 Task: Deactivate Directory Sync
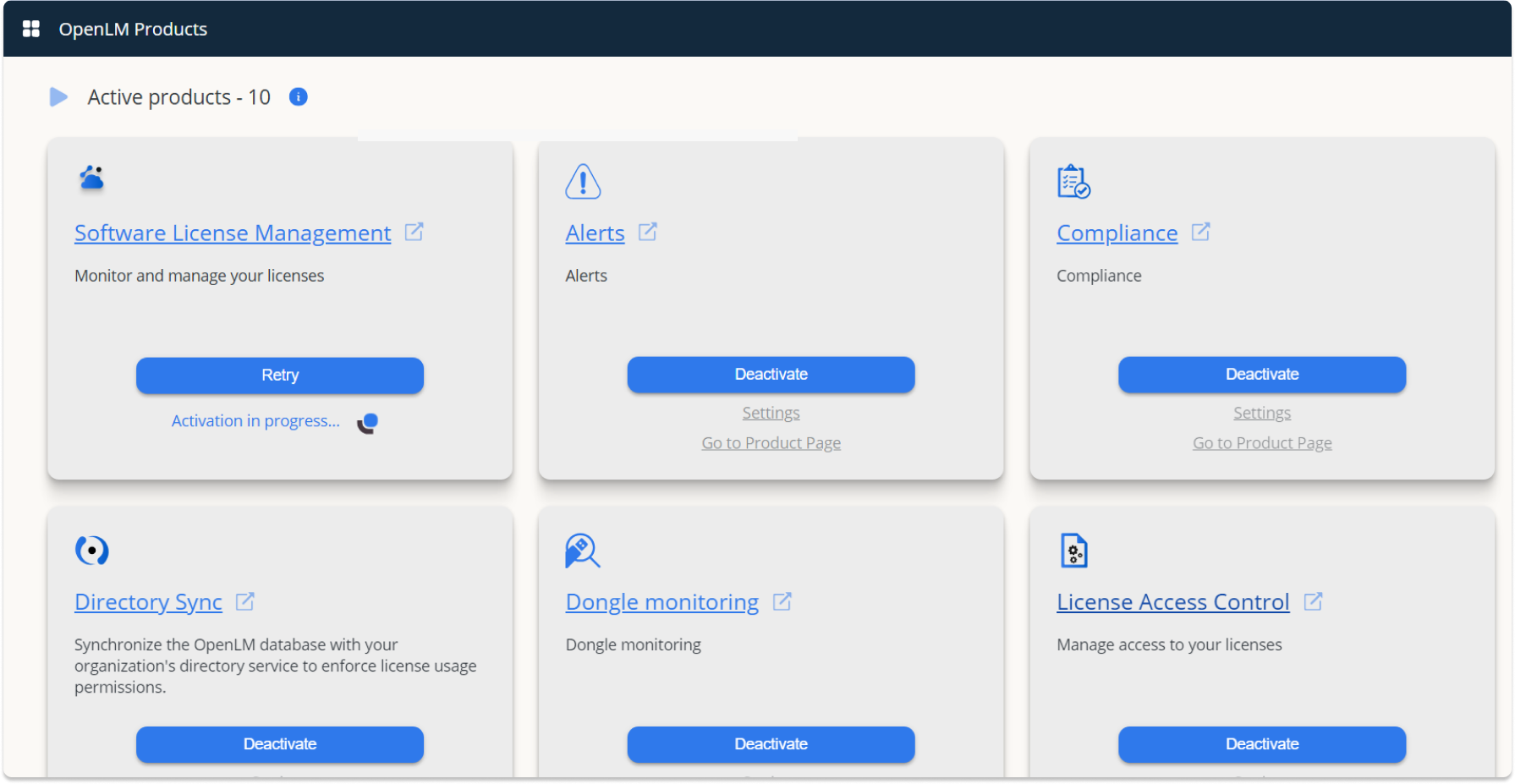[279, 743]
